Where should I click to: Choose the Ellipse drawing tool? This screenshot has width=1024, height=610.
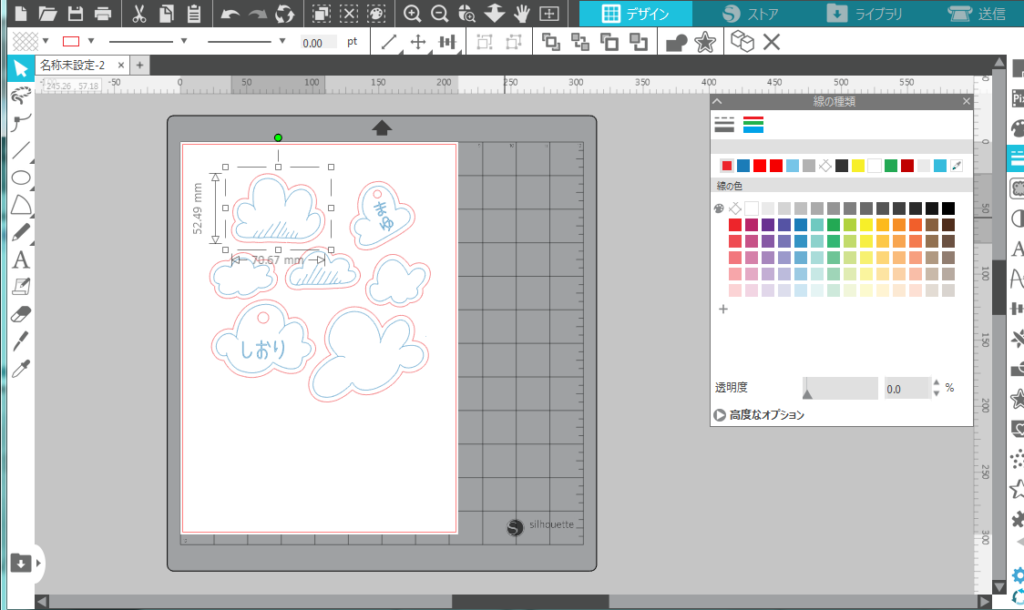click(21, 178)
